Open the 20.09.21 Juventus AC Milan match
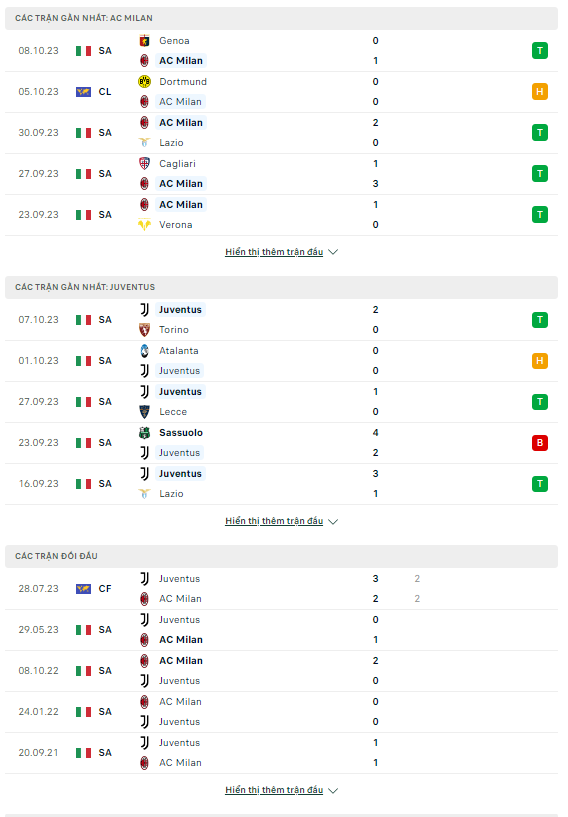The height and width of the screenshot is (817, 568). click(x=281, y=753)
